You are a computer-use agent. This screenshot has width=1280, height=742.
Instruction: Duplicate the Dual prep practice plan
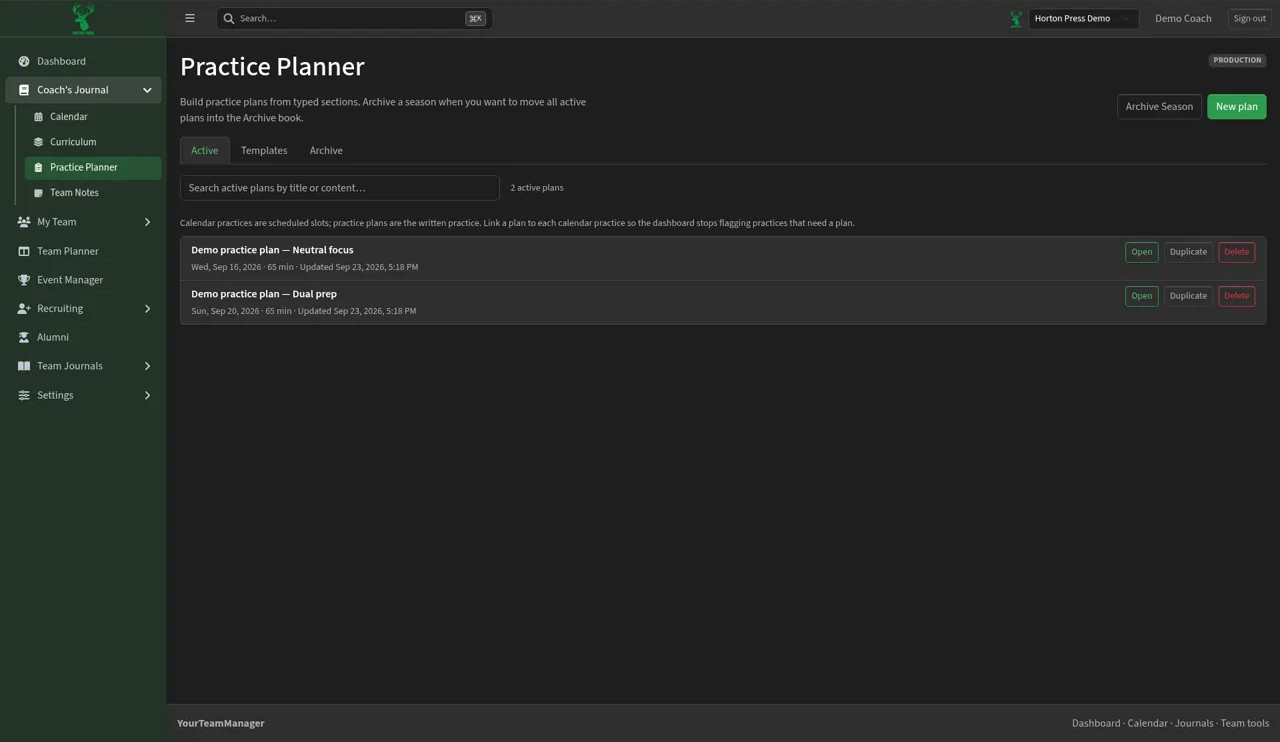[1188, 296]
